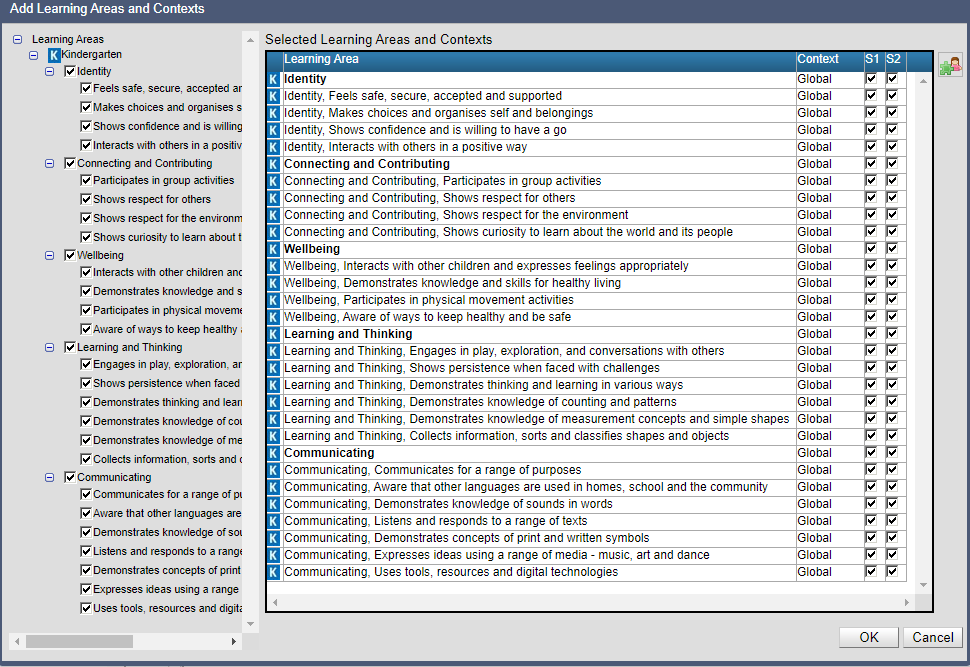Click the add learning area puzzle icon
The image size is (970, 667).
tap(949, 67)
